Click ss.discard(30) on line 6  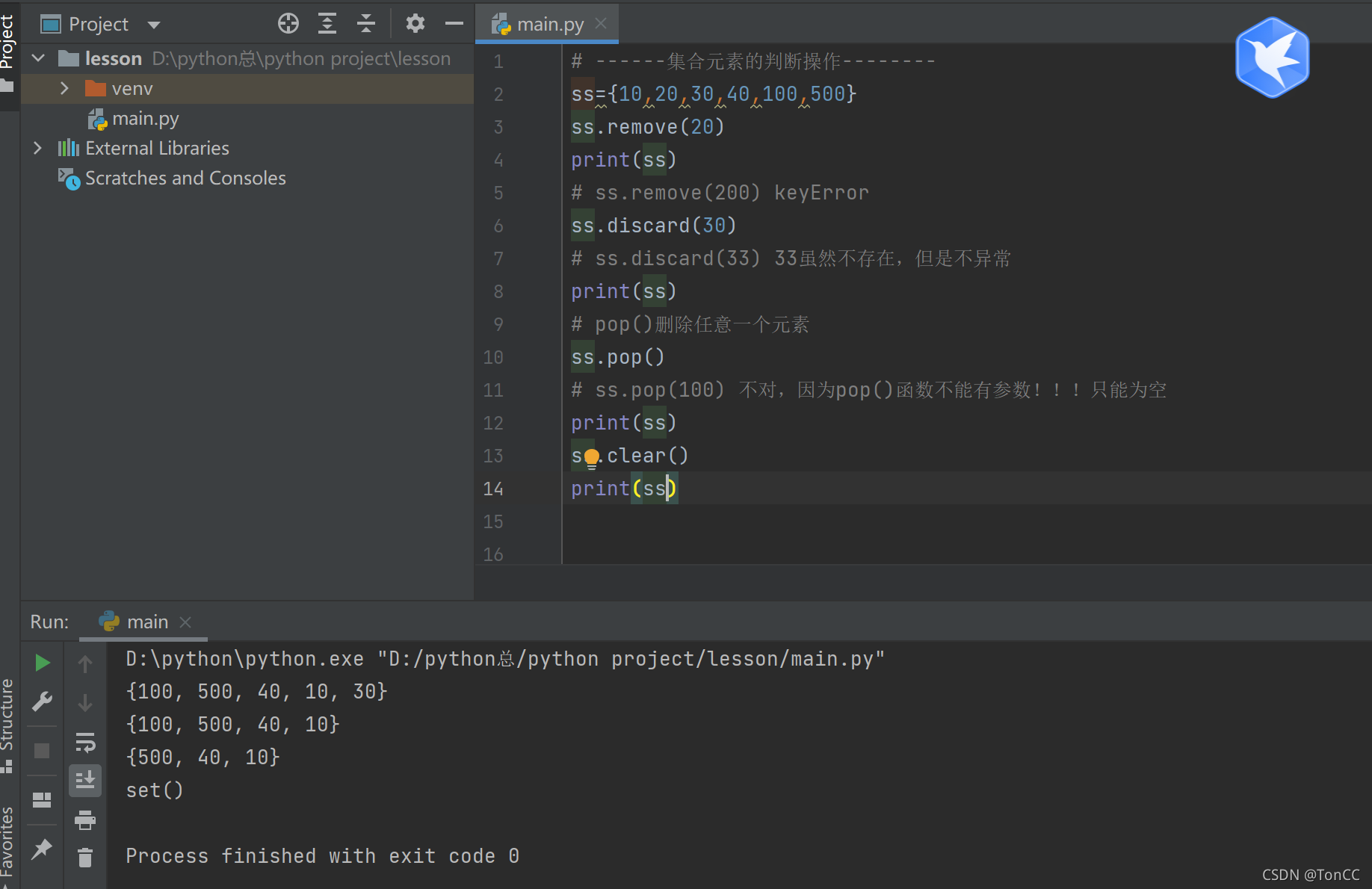[654, 226]
